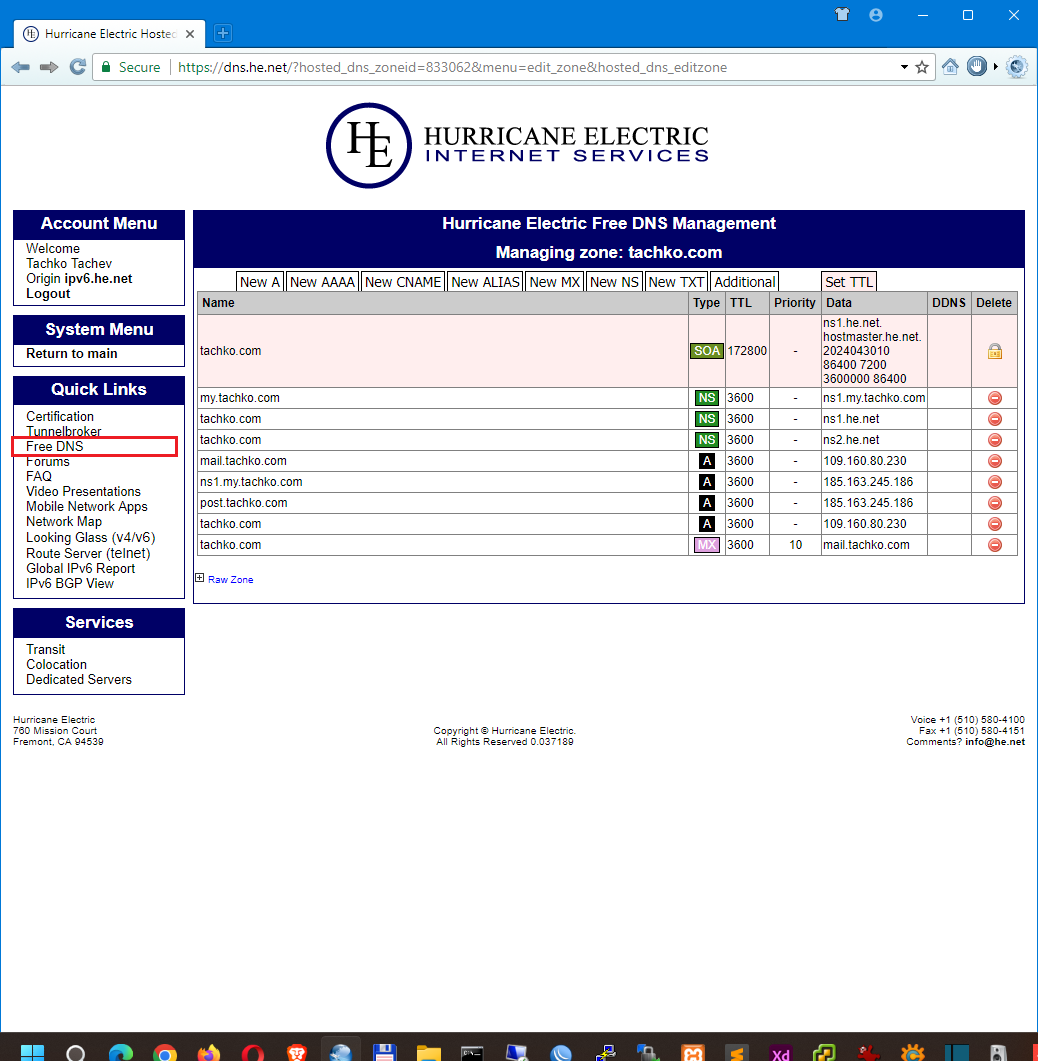This screenshot has width=1038, height=1061.
Task: Open the Video Presentations link
Action: (83, 491)
